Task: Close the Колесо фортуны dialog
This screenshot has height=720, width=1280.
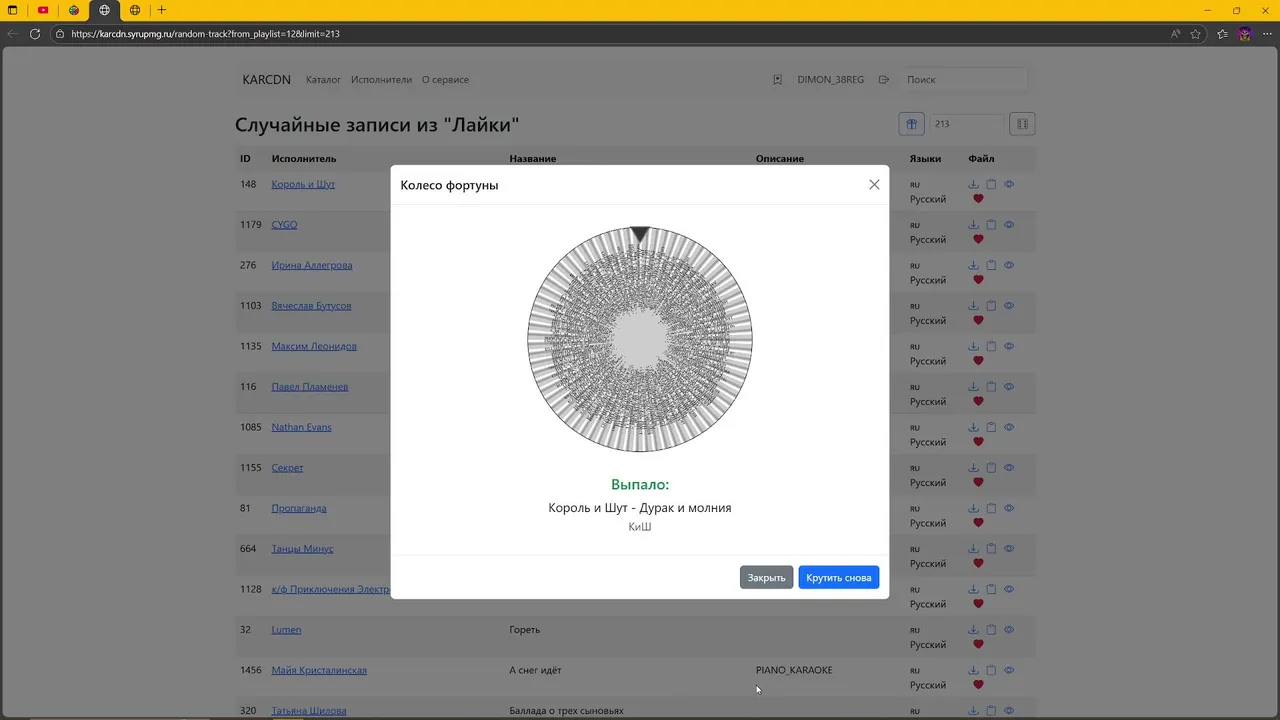Action: pos(874,185)
